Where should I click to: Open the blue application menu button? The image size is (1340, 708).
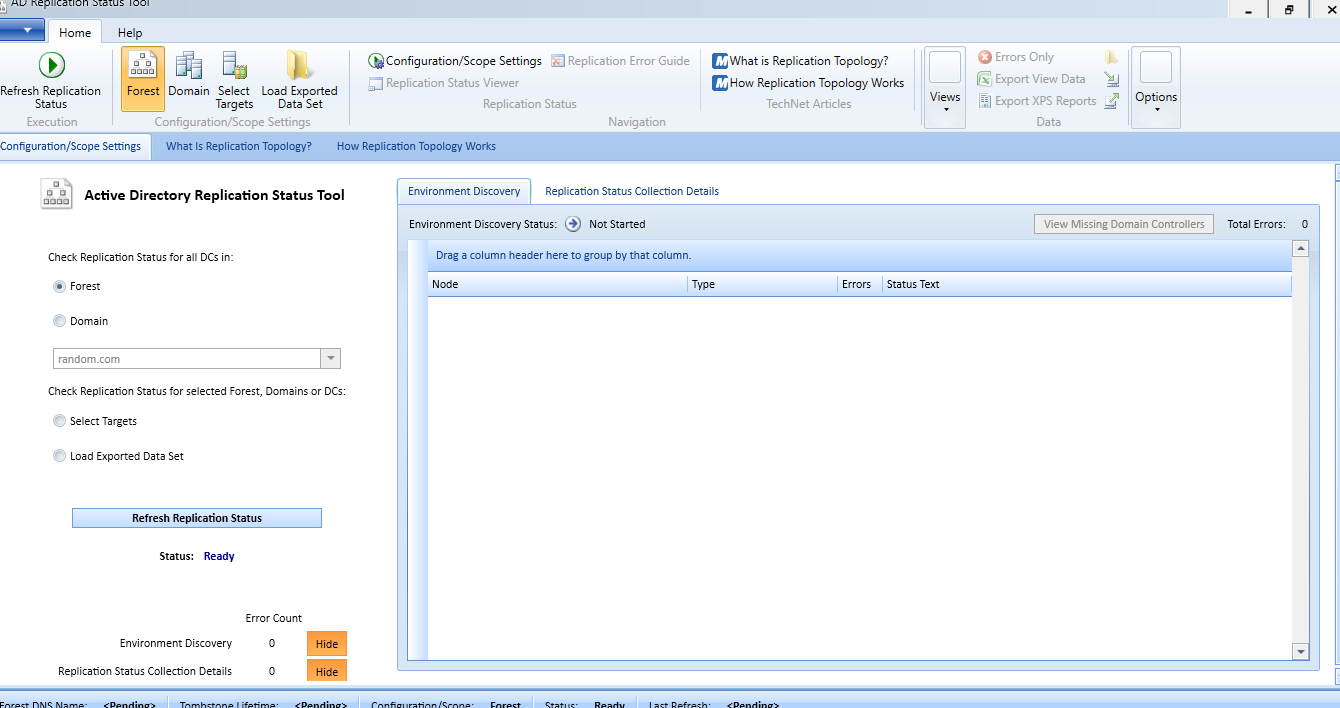22,29
